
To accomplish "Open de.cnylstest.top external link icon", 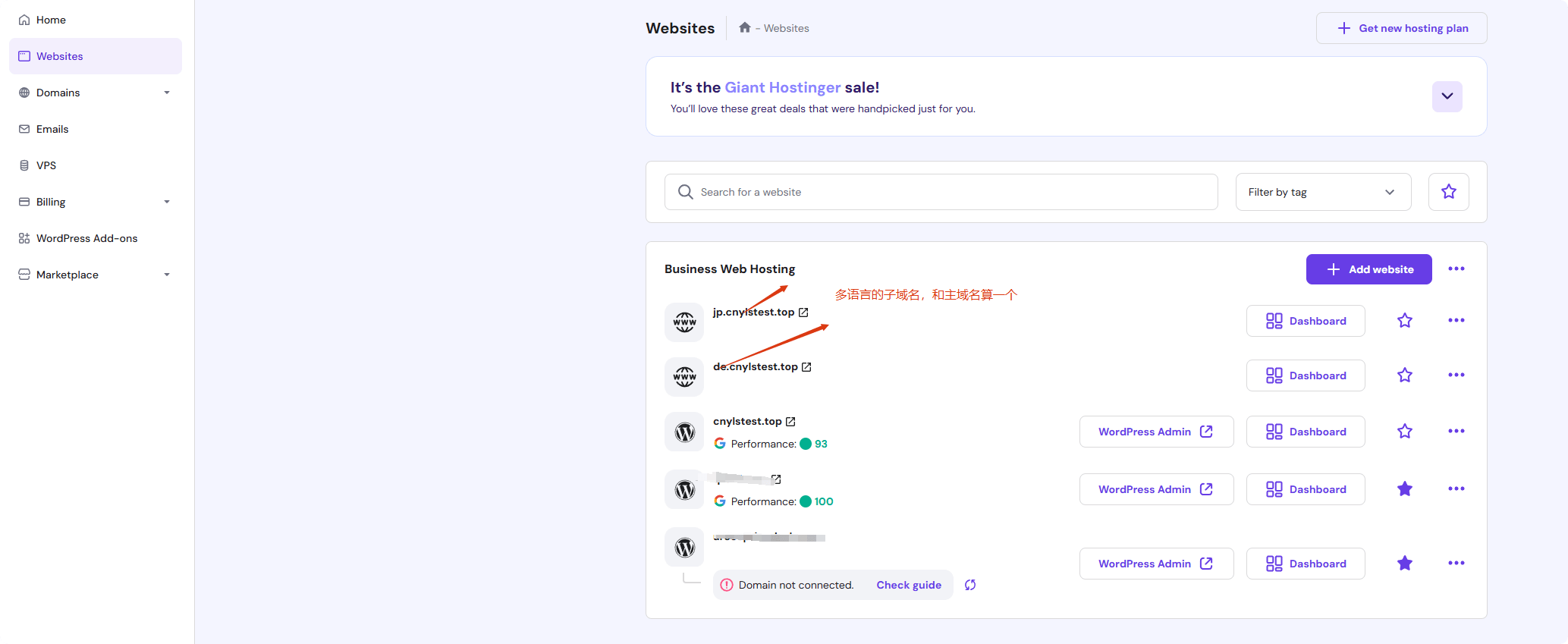I will [x=806, y=367].
